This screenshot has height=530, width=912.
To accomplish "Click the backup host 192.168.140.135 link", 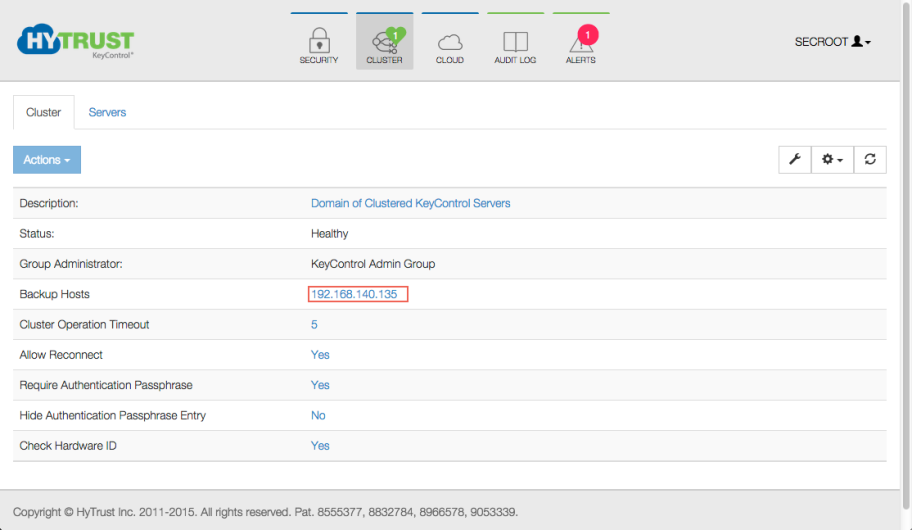I will (354, 294).
